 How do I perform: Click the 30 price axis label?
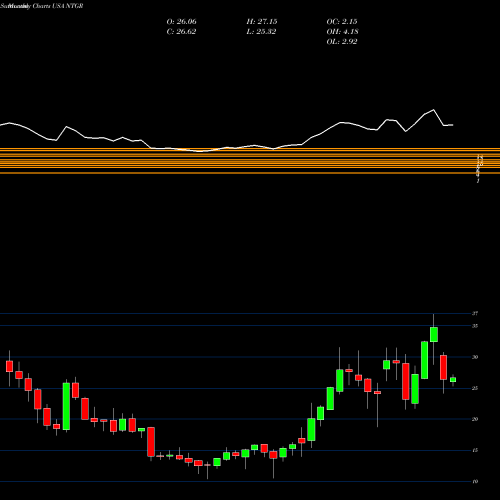click(475, 357)
